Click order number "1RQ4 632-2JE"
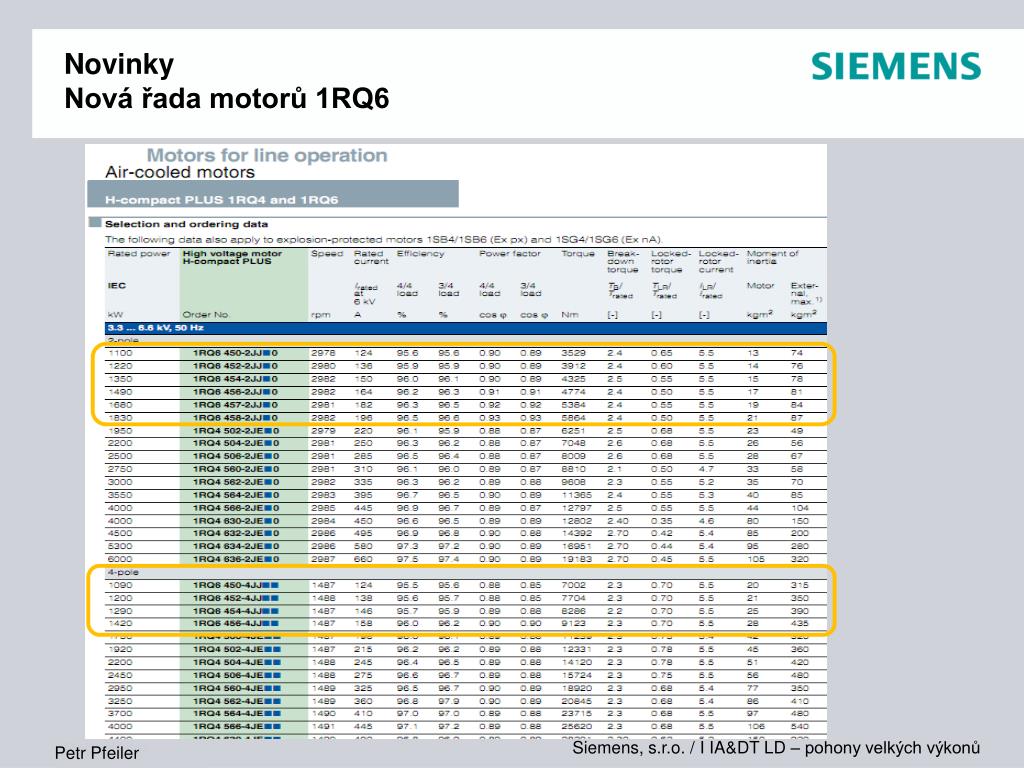 coord(236,534)
